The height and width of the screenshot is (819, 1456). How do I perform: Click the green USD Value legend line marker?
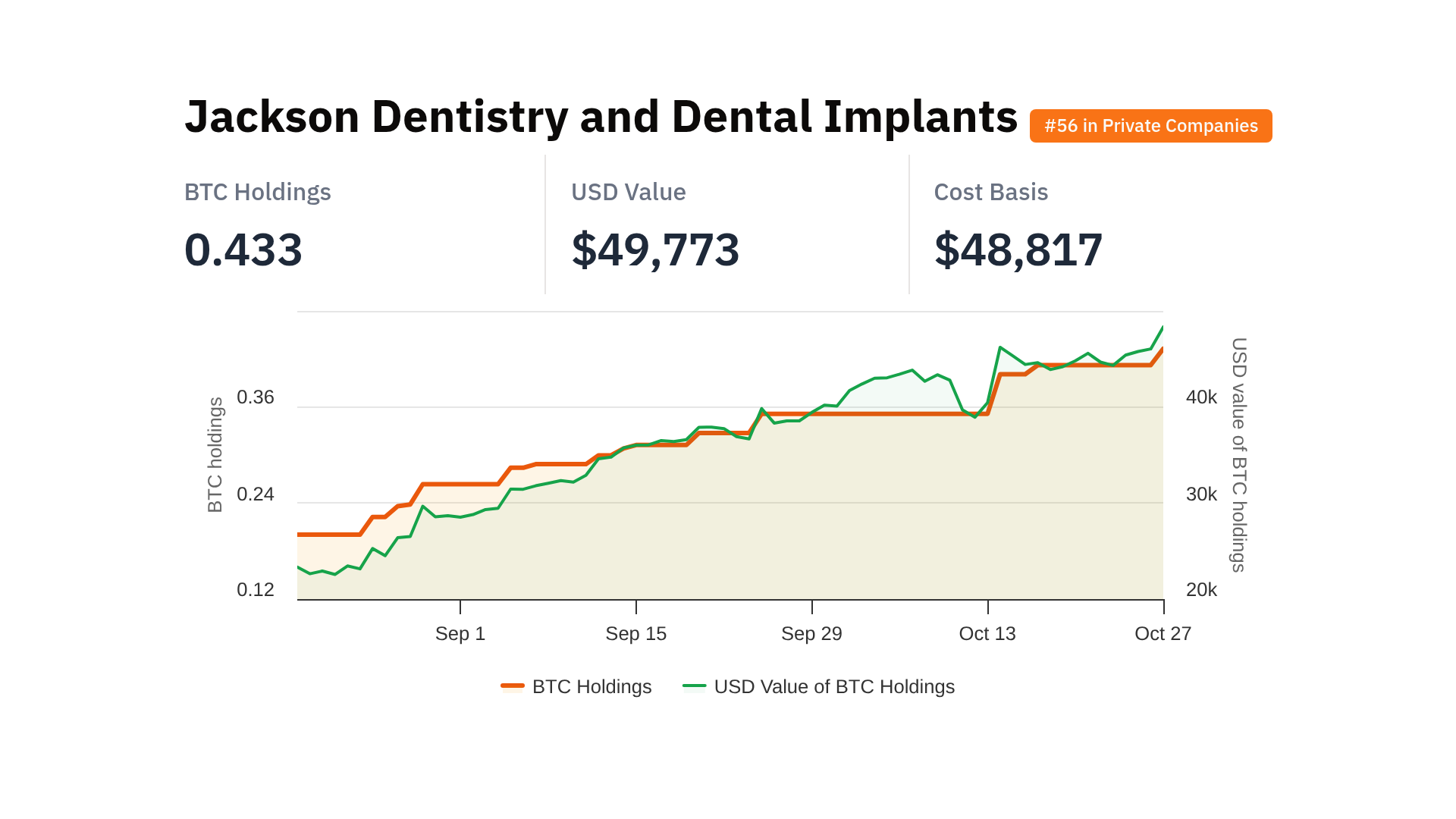pyautogui.click(x=694, y=686)
